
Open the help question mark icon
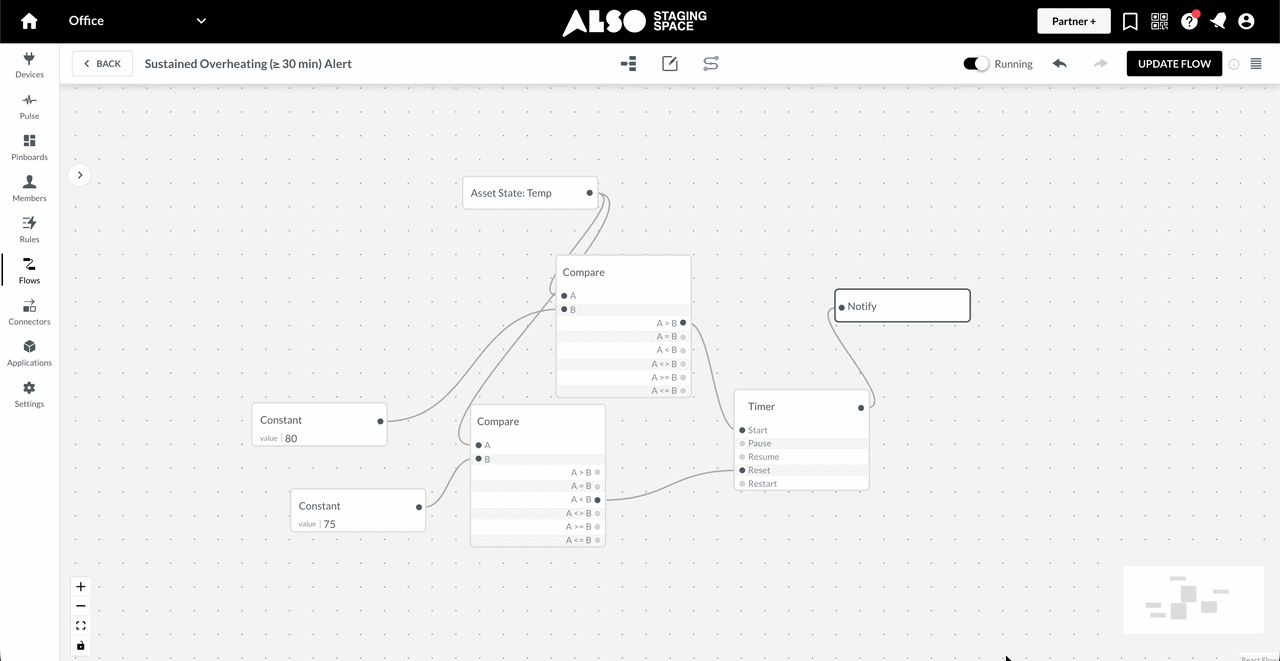click(x=1189, y=21)
